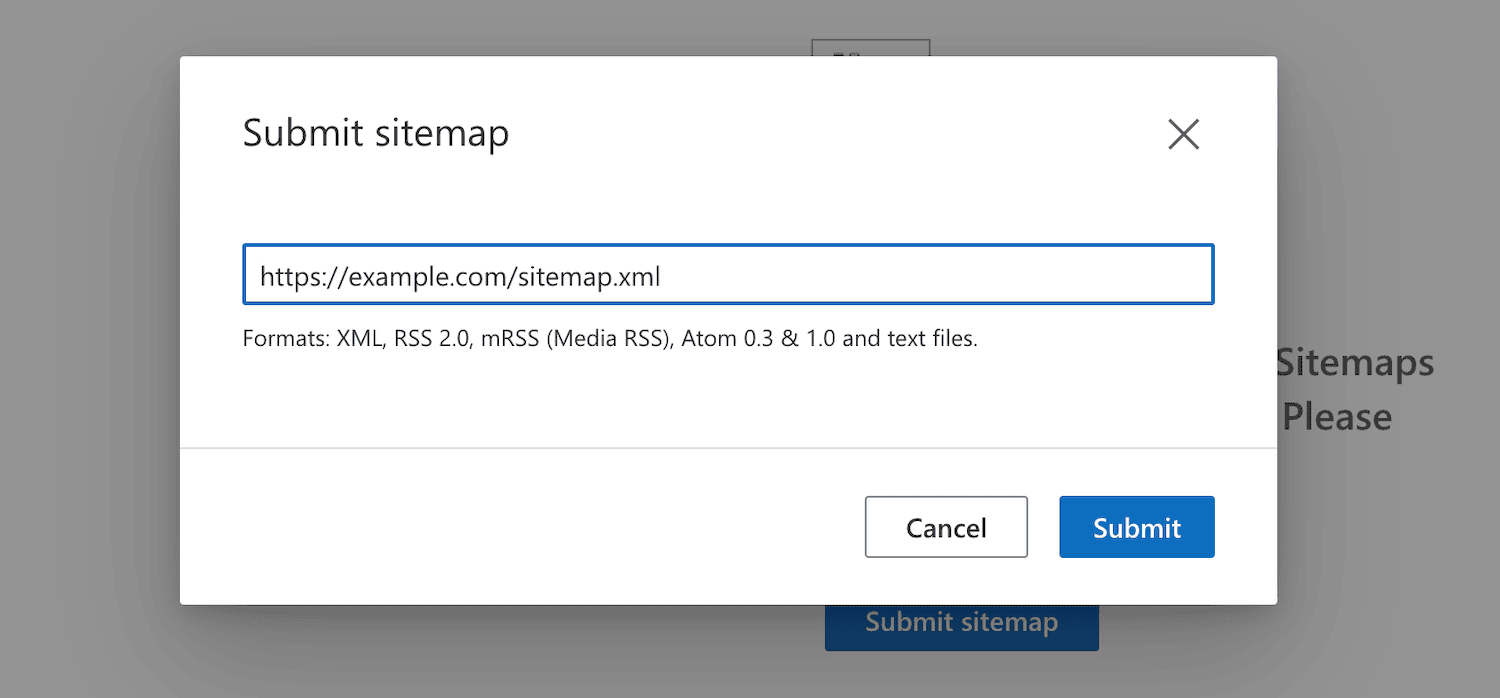Click Submit sitemap button behind the dialog
The height and width of the screenshot is (698, 1500).
click(961, 622)
